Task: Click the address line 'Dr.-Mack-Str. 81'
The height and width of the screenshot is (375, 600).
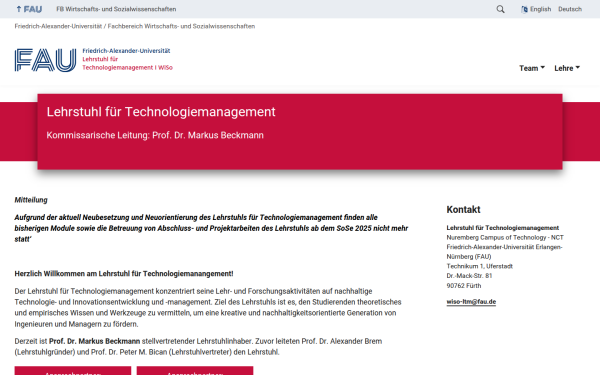Action: pos(469,276)
